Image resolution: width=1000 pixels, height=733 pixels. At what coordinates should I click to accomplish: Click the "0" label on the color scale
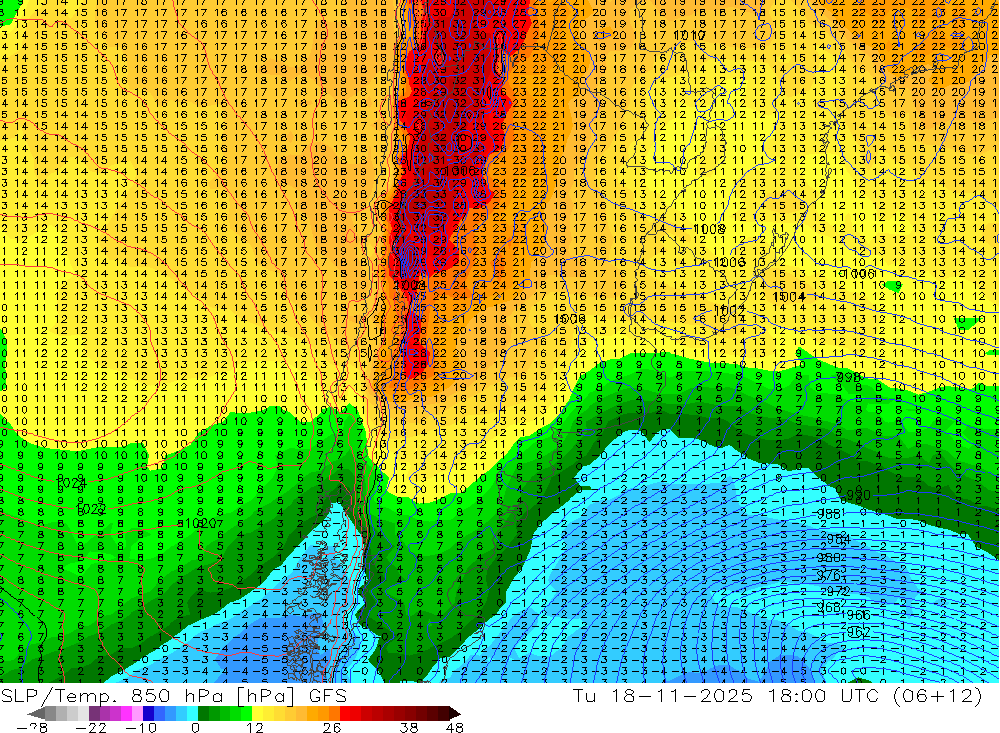tap(195, 727)
